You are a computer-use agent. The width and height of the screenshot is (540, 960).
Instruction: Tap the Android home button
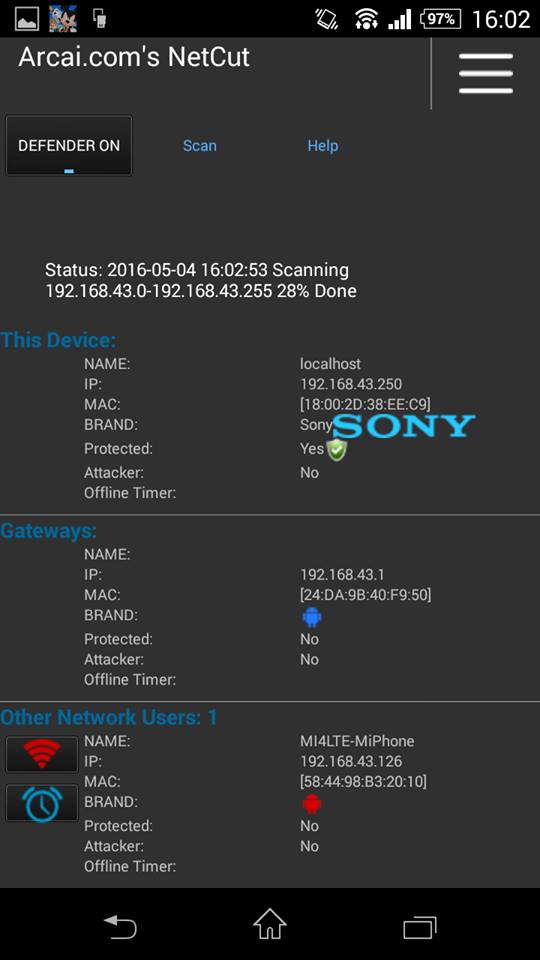[x=270, y=924]
